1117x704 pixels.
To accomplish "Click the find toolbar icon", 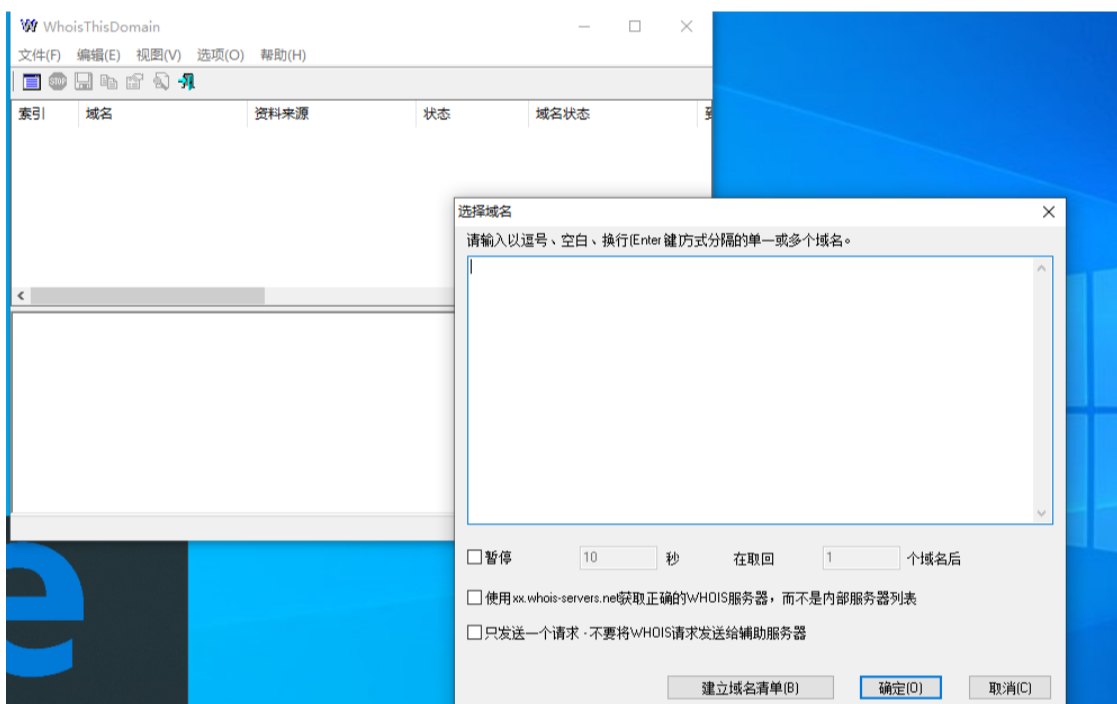I will tap(161, 82).
